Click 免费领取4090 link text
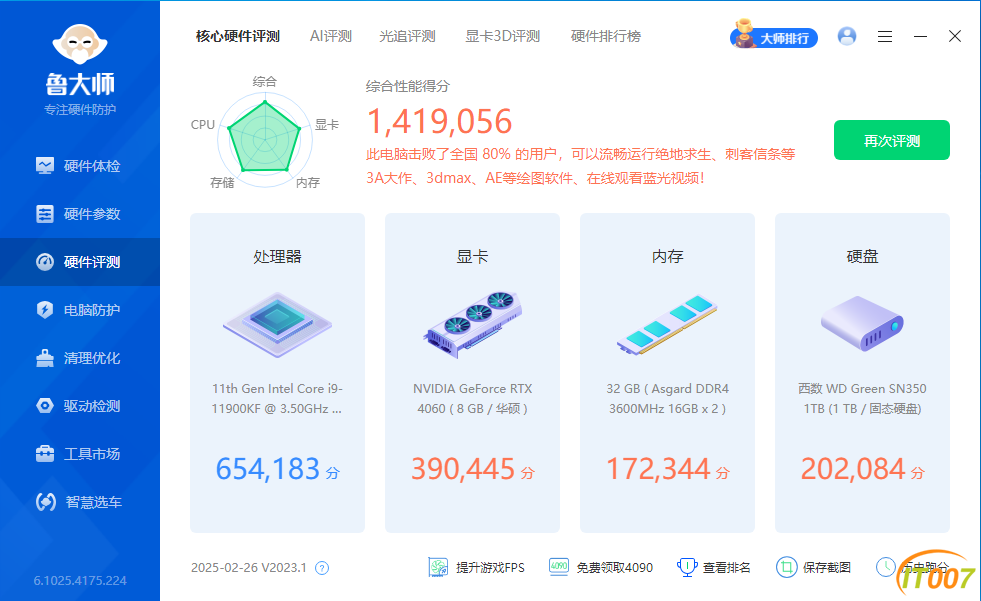The width and height of the screenshot is (981, 601). tap(614, 568)
